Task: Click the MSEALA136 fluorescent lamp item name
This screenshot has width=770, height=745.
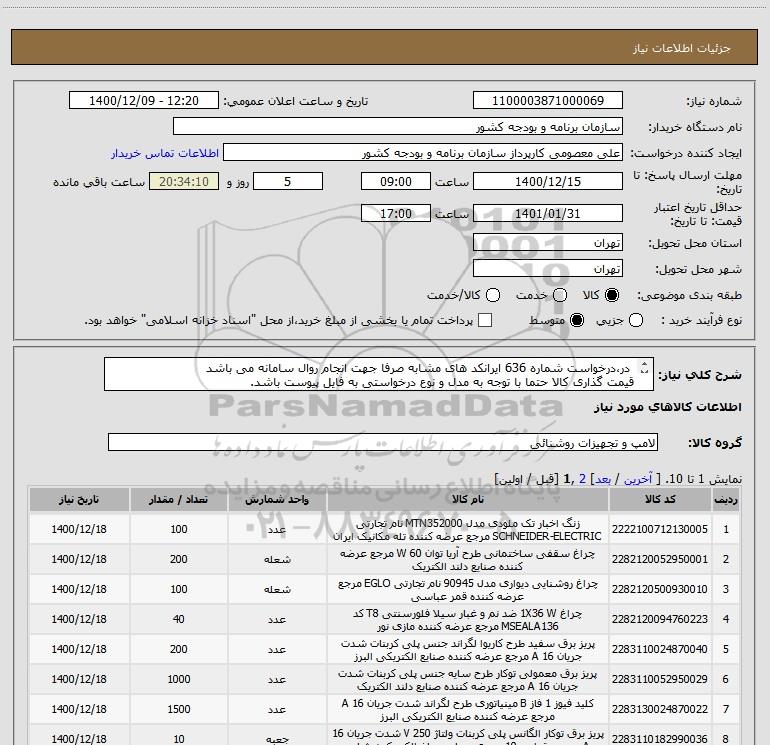Action: coord(468,619)
